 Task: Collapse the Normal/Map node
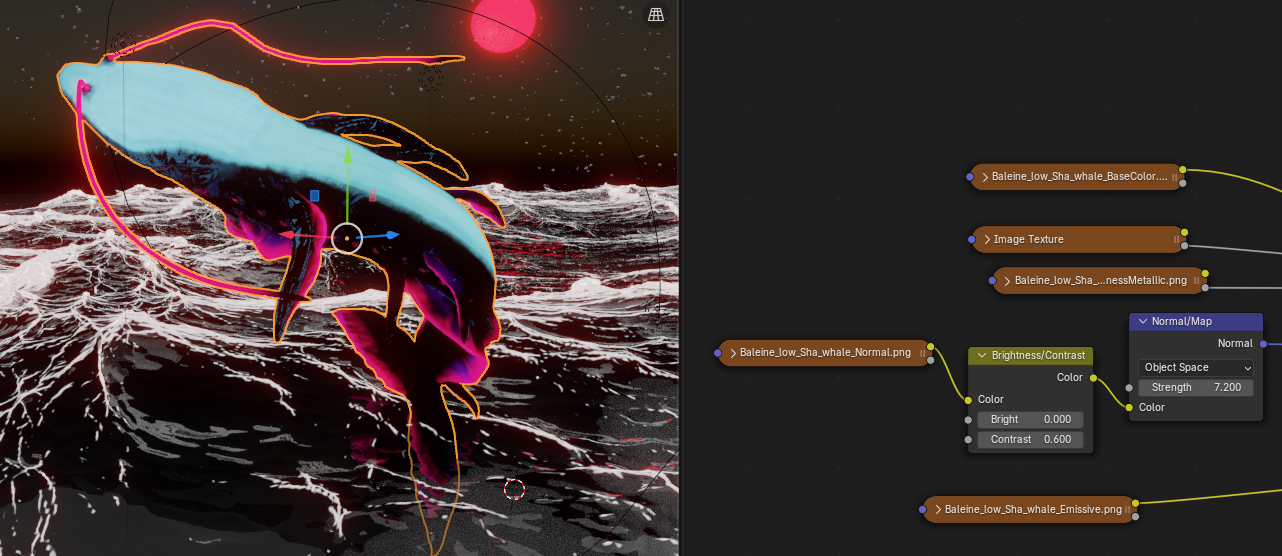[x=1143, y=321]
